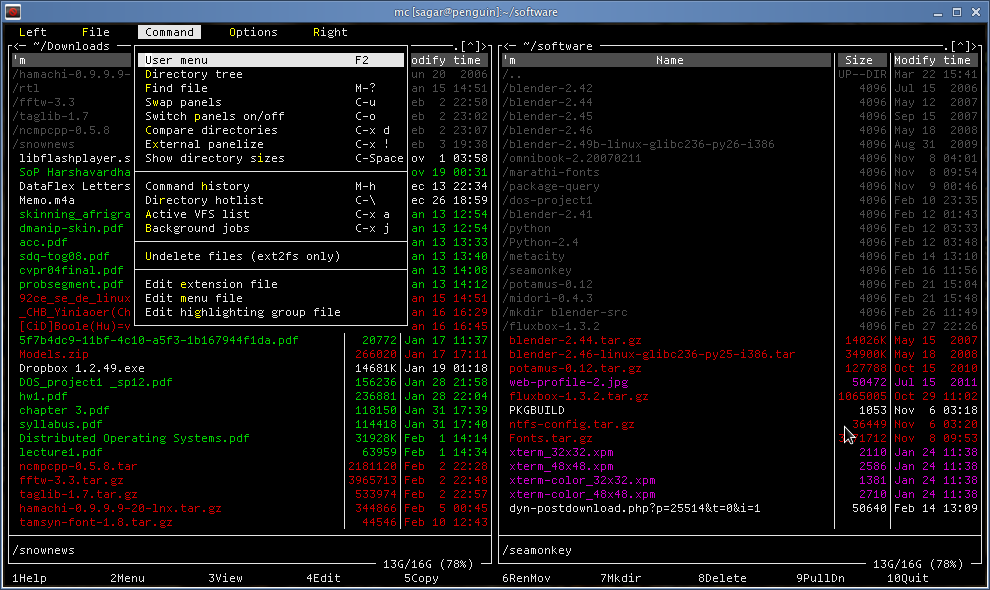Choose Undelete files (ext2fs only)
This screenshot has height=590, width=990.
271,256
